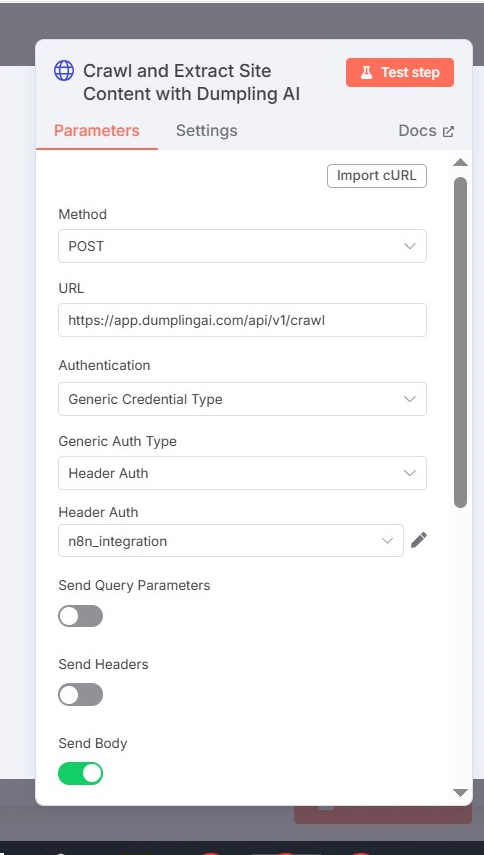The height and width of the screenshot is (855, 484).
Task: Switch to the Settings tab
Action: point(207,131)
